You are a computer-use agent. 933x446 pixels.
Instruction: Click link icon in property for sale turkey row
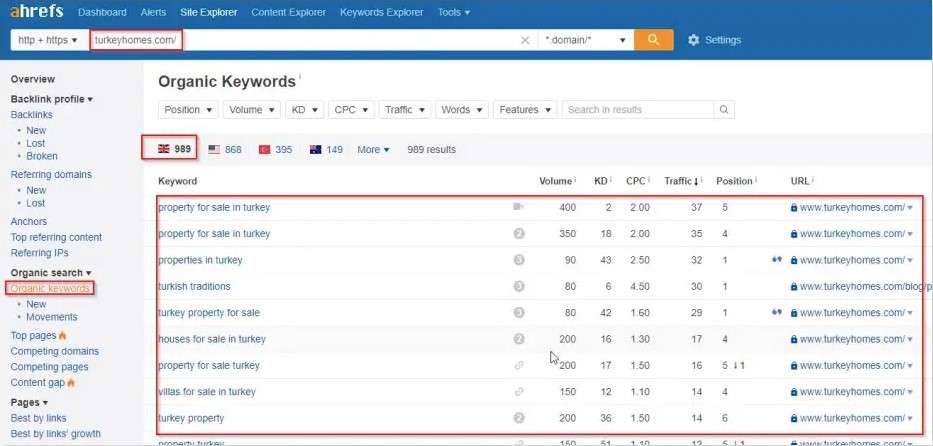(519, 365)
